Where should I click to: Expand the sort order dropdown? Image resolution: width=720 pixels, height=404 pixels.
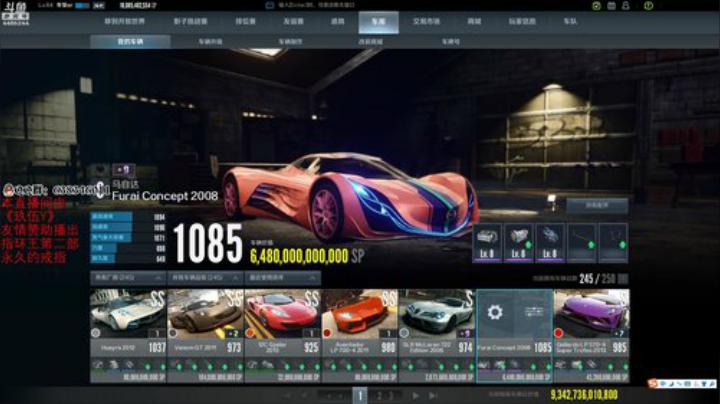(x=282, y=278)
